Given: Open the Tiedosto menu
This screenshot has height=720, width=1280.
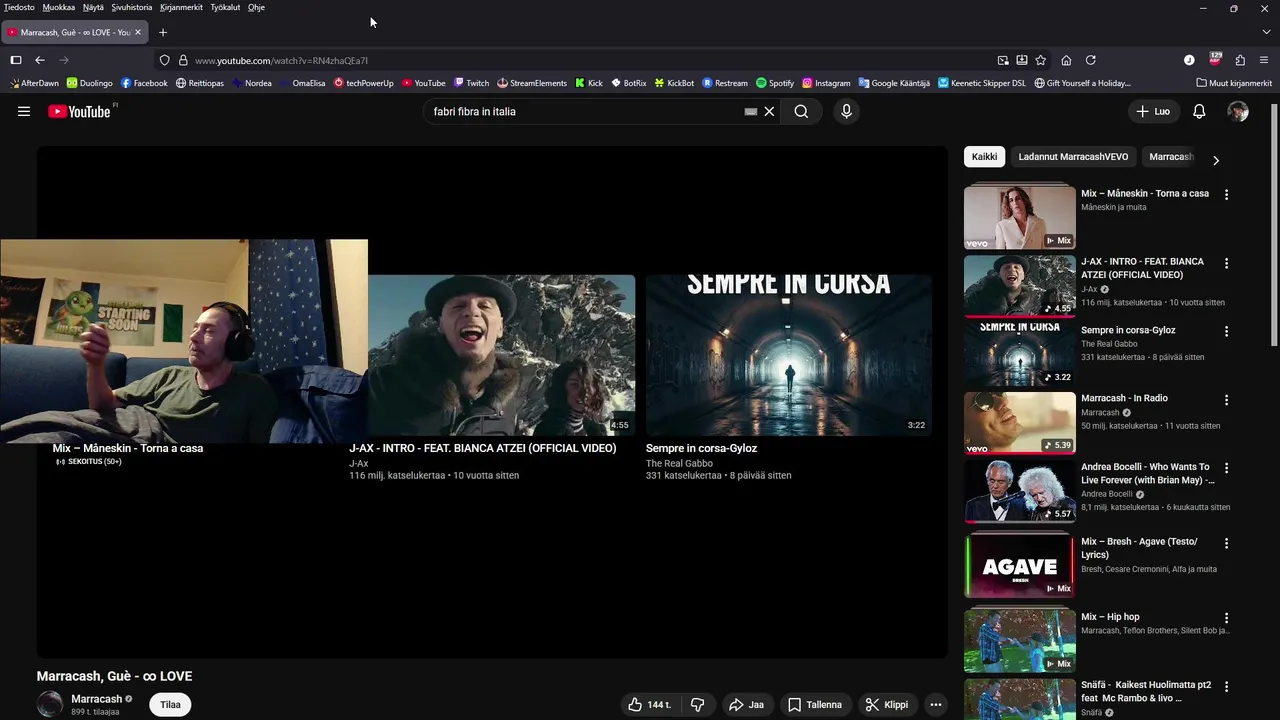Looking at the screenshot, I should click(19, 7).
